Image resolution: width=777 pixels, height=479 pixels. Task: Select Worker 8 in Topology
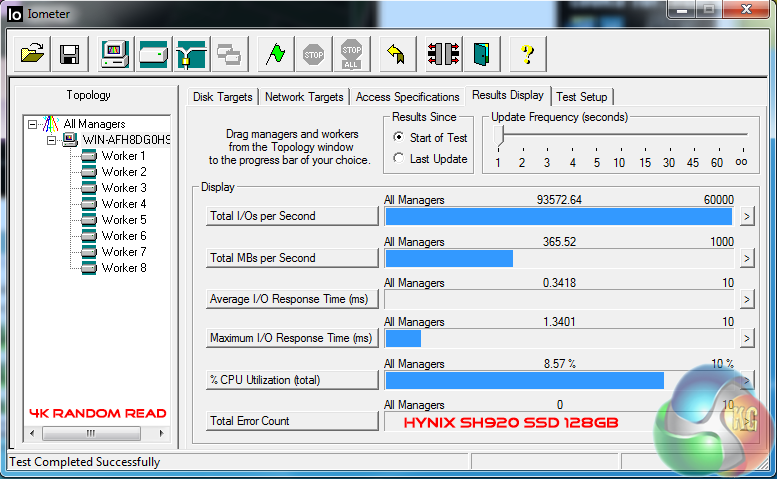click(123, 267)
